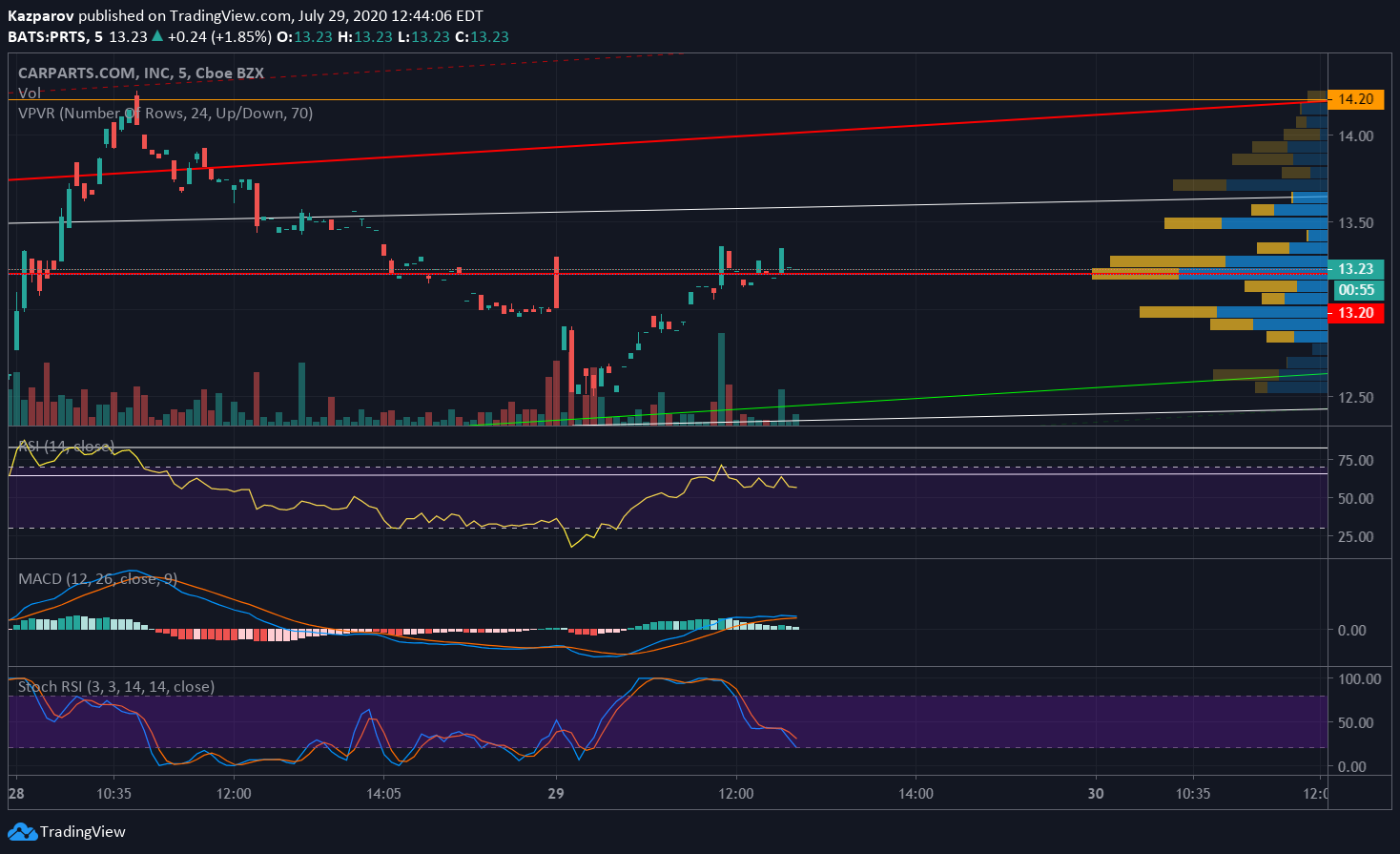Click the RSI (14, close) label
Image resolution: width=1400 pixels, height=854 pixels.
66,447
